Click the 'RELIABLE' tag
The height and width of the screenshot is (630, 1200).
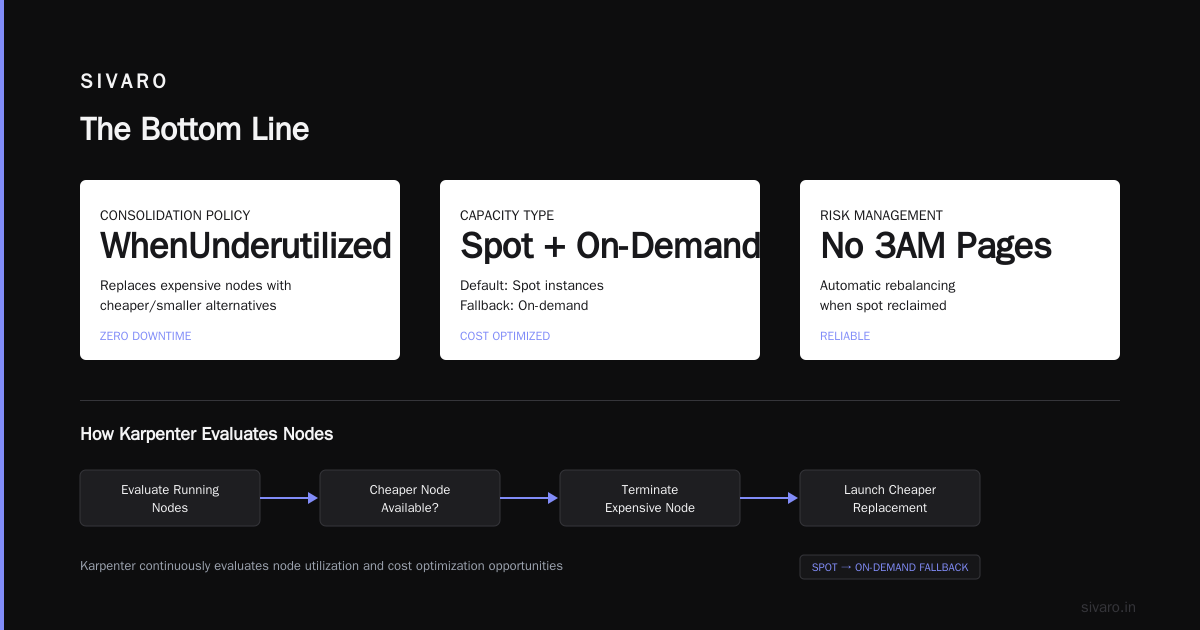[x=845, y=336]
